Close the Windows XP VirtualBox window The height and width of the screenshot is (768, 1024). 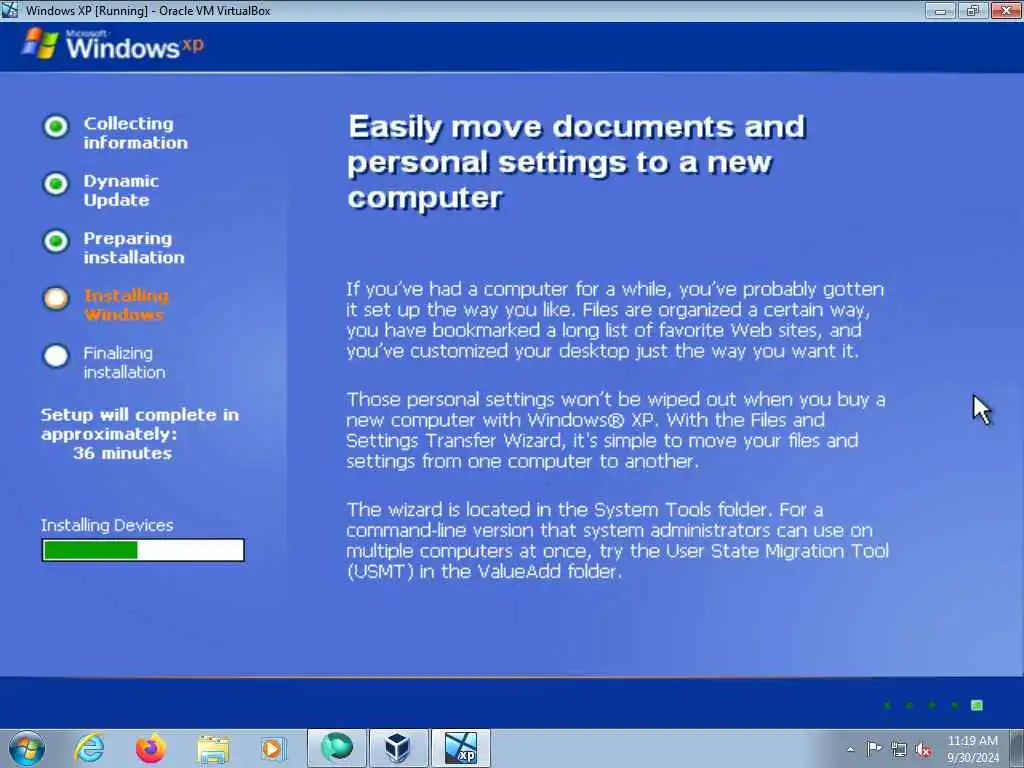click(1006, 10)
